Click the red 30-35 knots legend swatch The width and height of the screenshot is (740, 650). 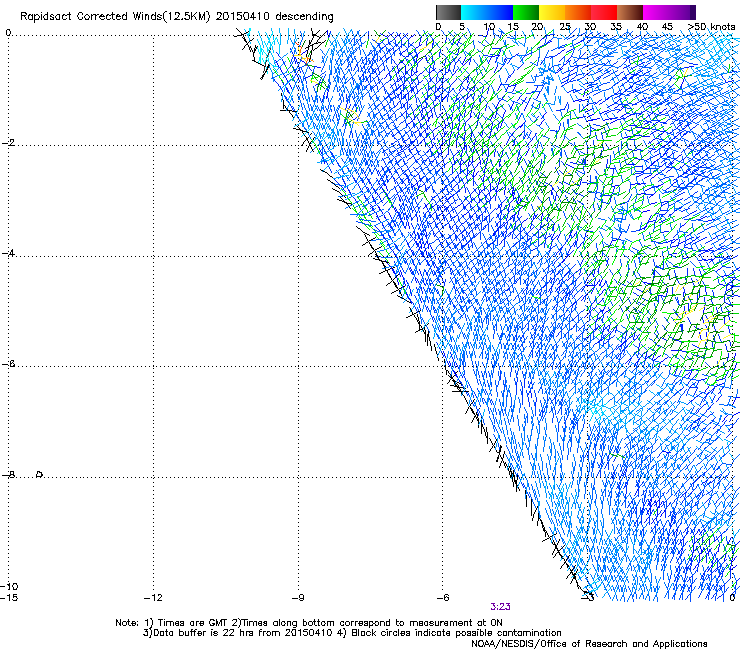click(x=604, y=12)
